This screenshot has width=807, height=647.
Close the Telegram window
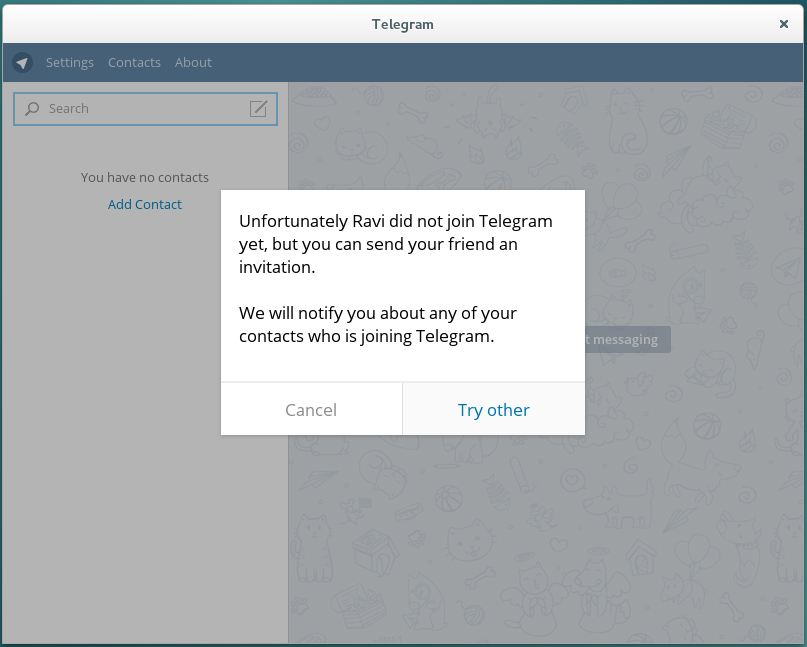[x=784, y=24]
